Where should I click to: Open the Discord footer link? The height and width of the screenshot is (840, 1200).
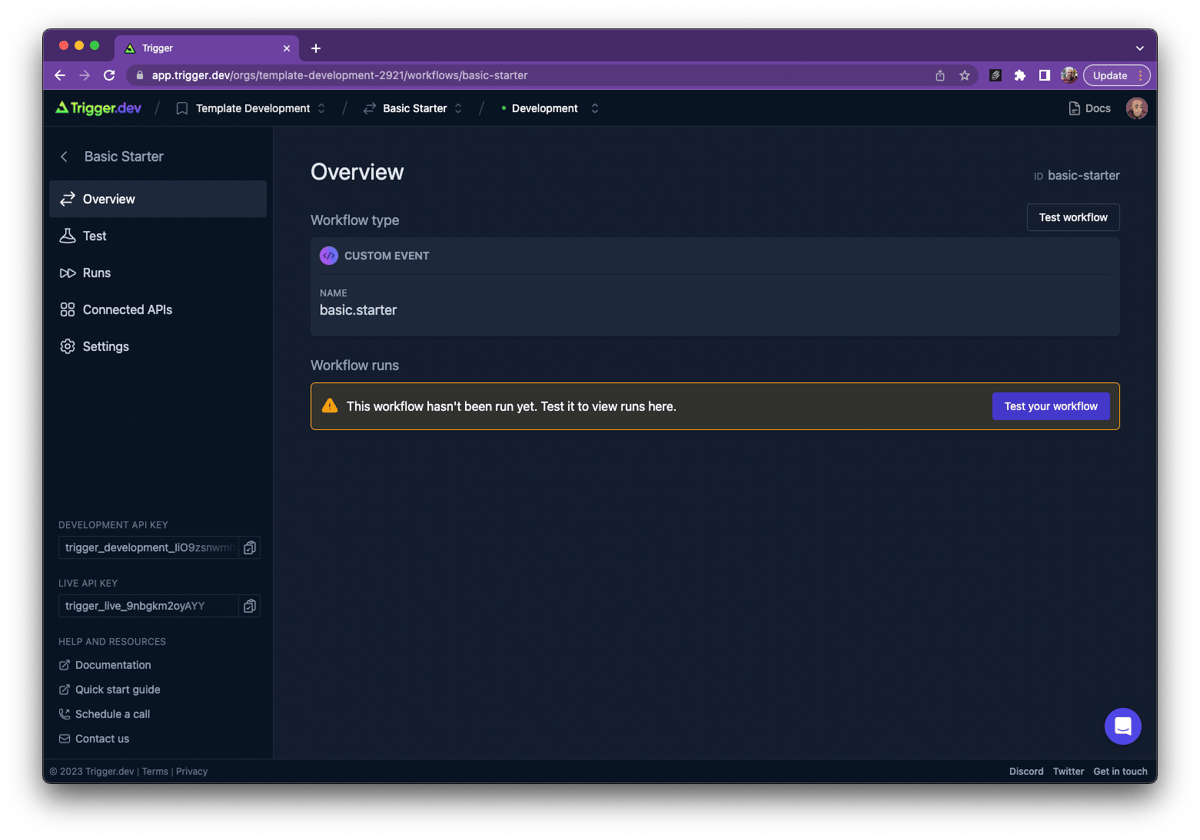(1026, 772)
